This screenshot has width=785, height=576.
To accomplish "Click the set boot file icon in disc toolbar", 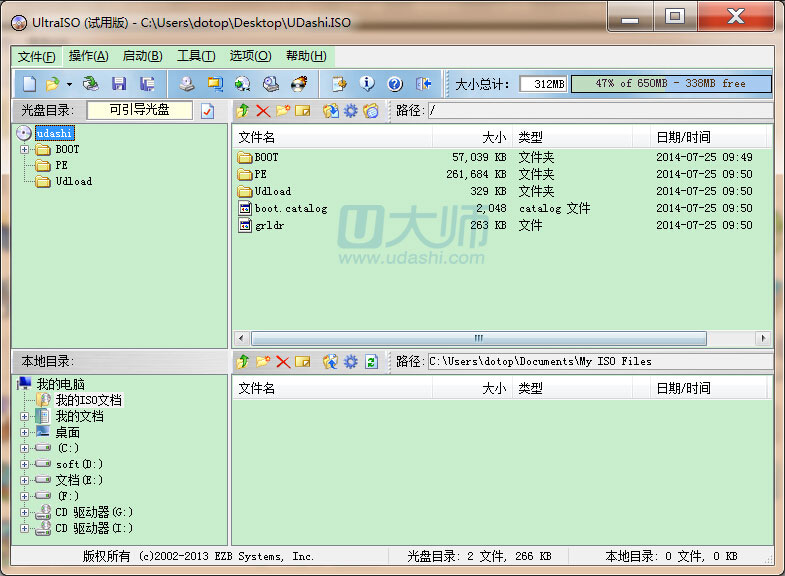I will click(x=371, y=111).
